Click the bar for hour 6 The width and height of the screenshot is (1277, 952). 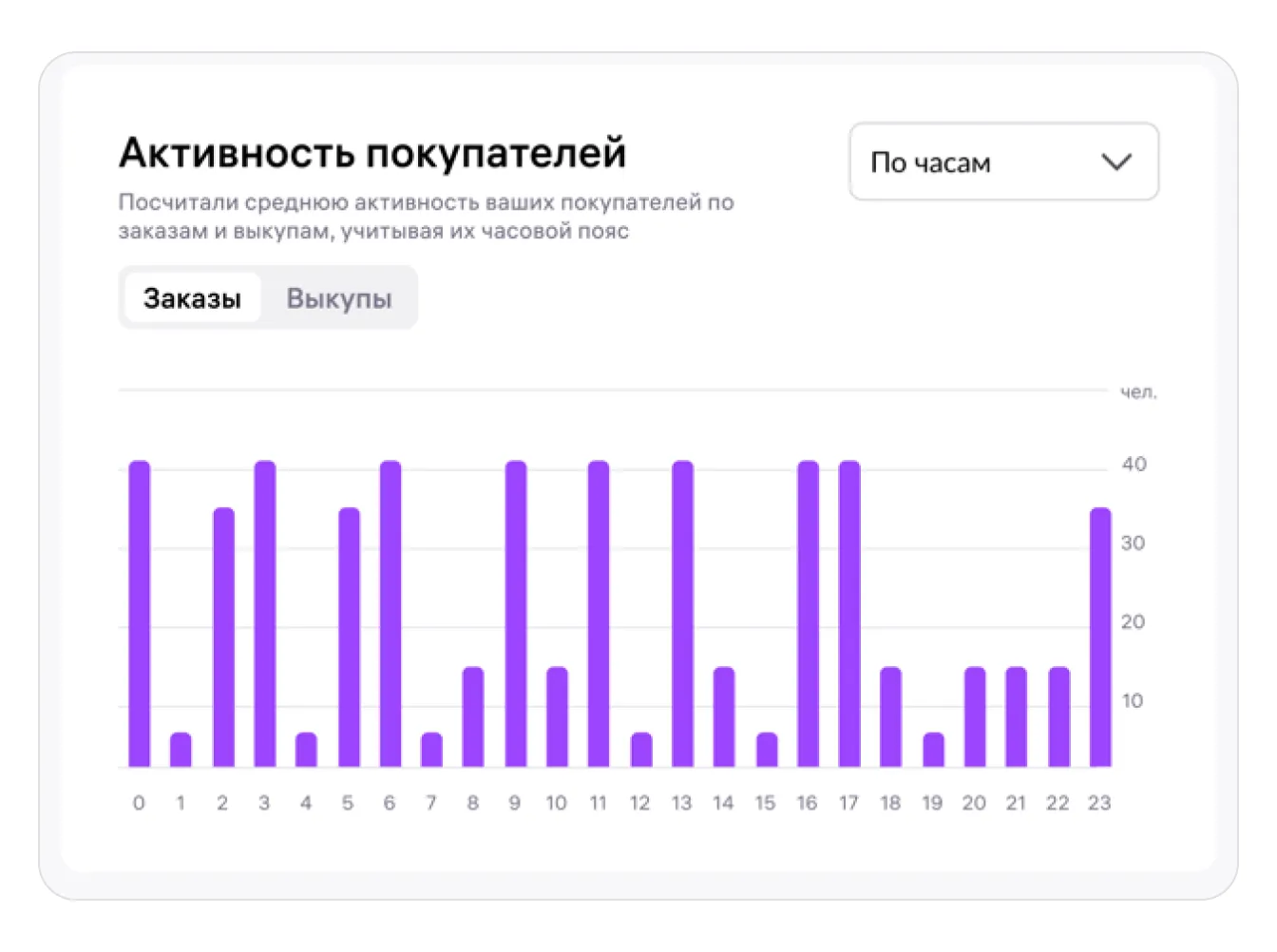391,614
